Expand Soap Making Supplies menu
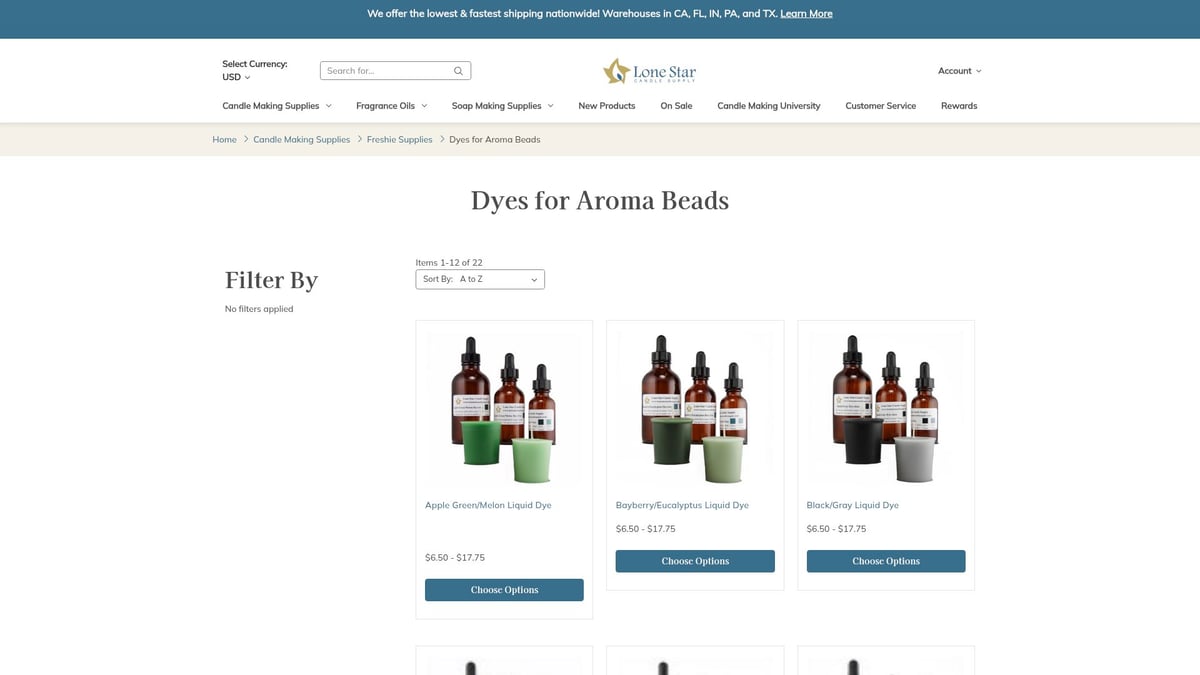The image size is (1200, 675). [502, 106]
